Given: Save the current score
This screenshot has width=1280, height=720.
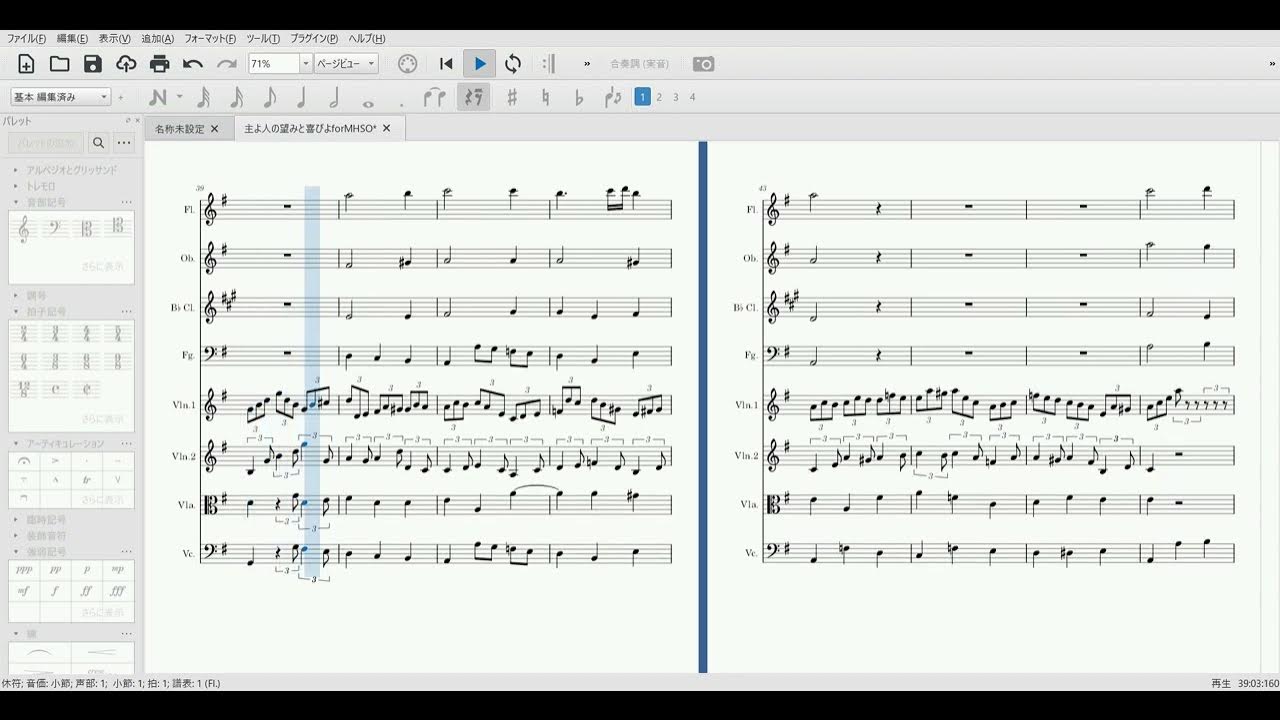Looking at the screenshot, I should coord(93,64).
